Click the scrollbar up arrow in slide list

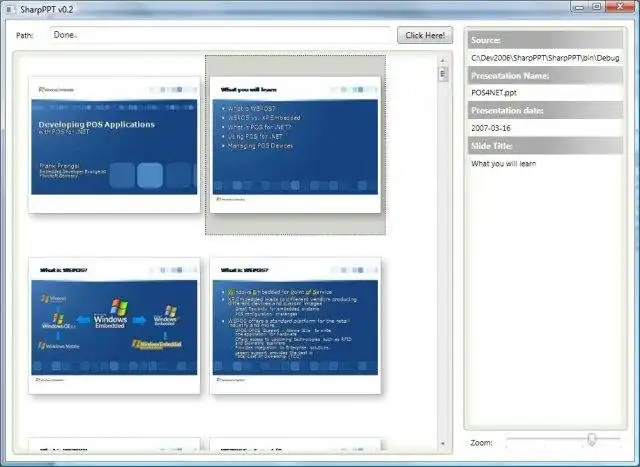tap(443, 60)
